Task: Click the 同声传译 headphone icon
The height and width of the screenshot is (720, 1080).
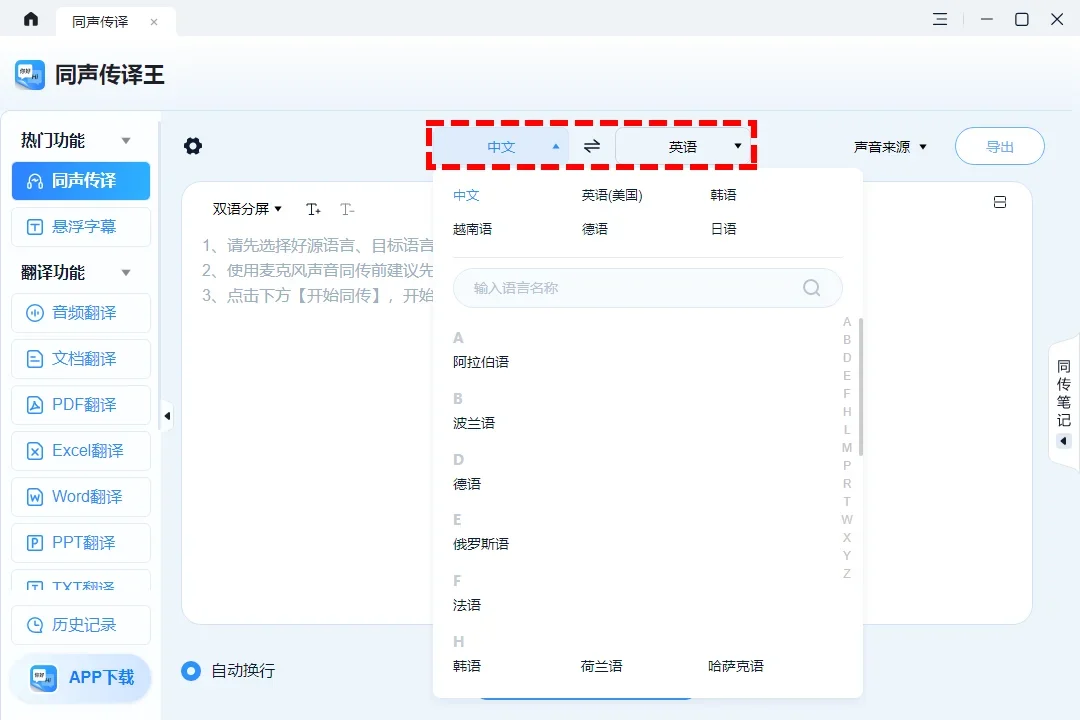Action: 34,181
